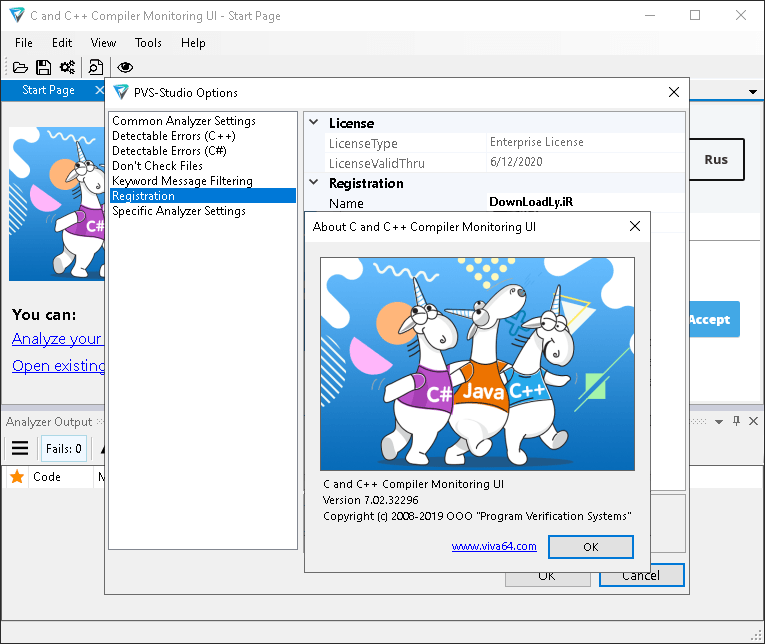
Task: Open the hamburger menu in Analyzer Output
Action: click(x=20, y=448)
